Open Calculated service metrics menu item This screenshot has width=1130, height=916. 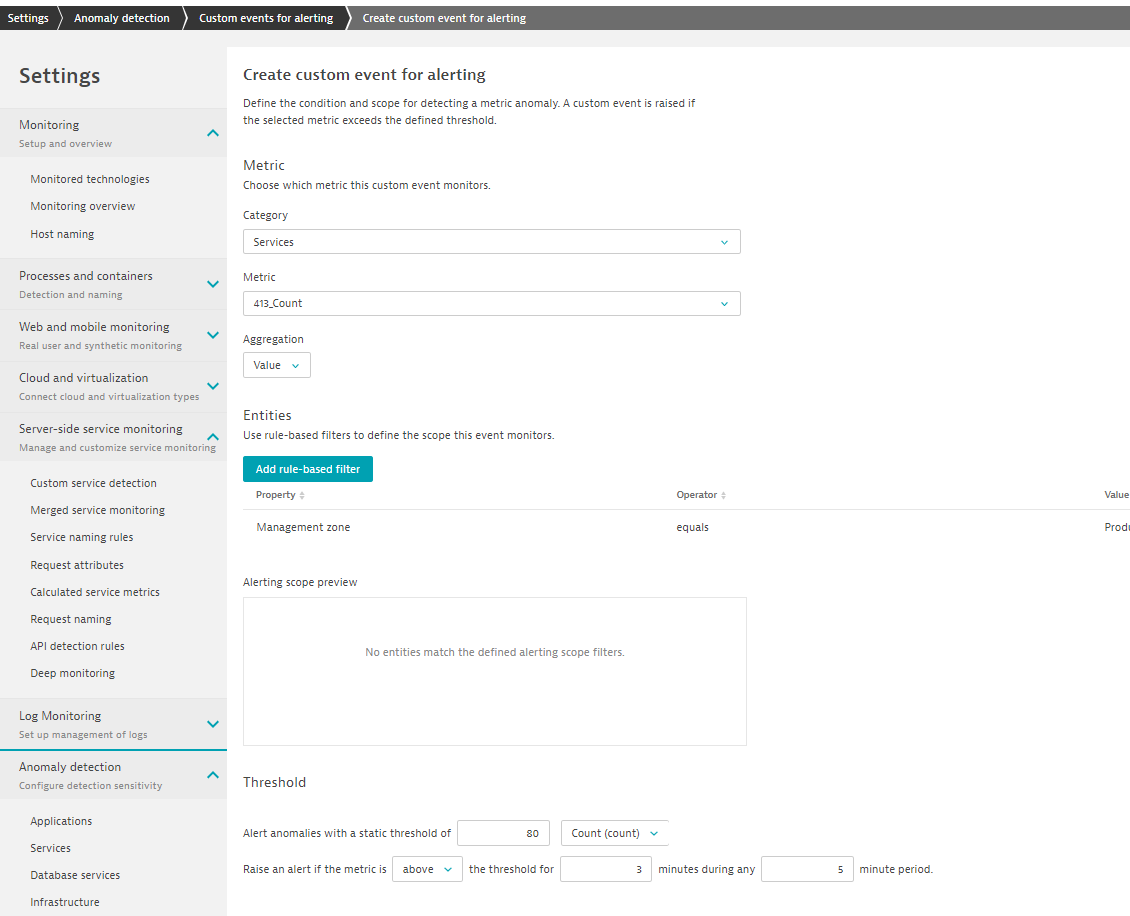point(95,592)
